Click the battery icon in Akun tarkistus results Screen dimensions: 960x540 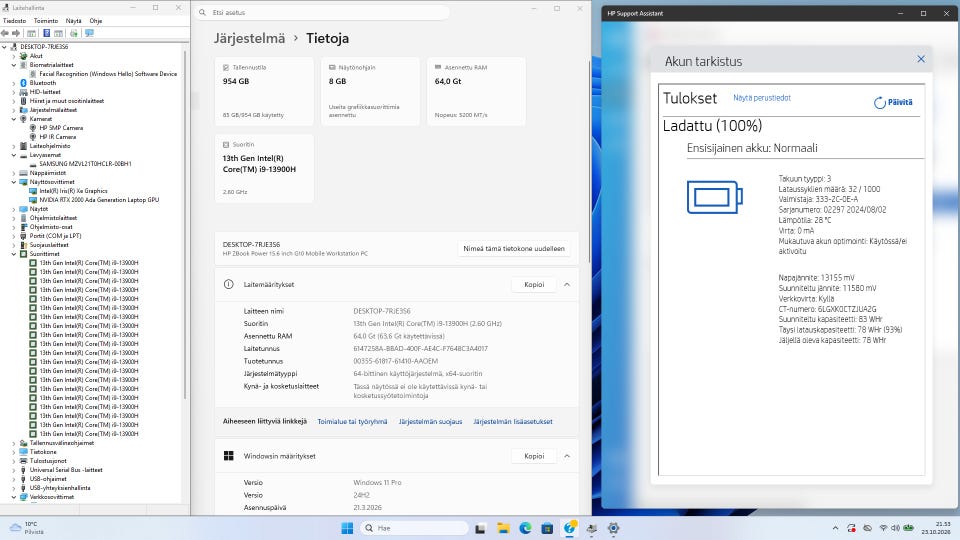pyautogui.click(x=714, y=197)
